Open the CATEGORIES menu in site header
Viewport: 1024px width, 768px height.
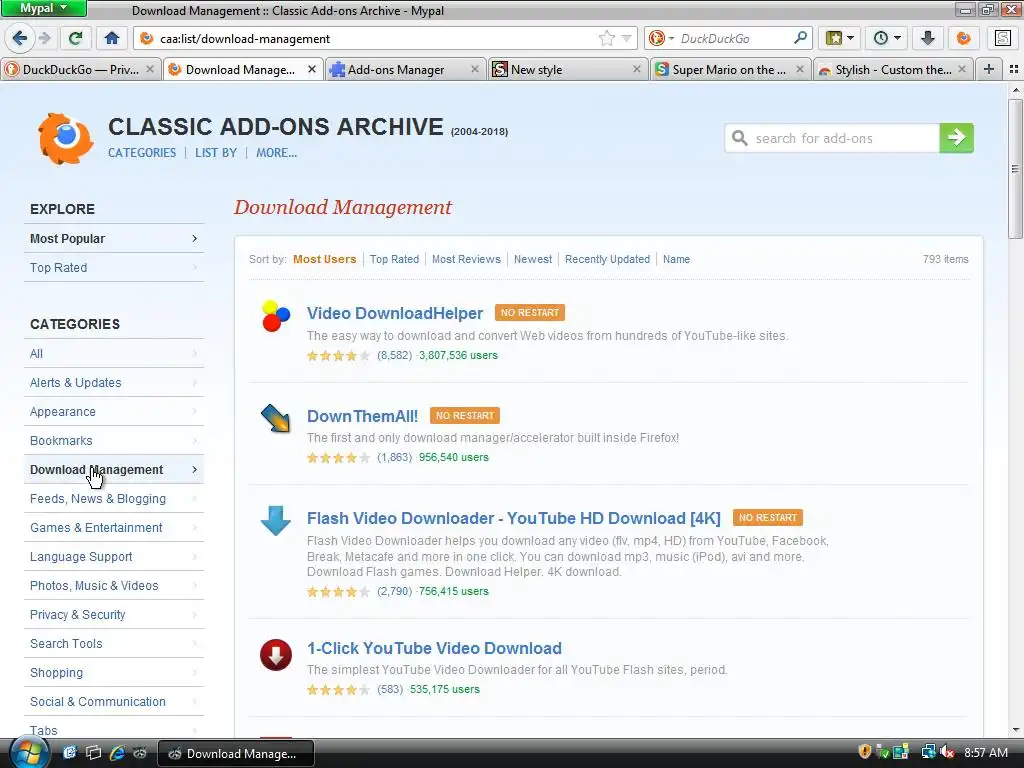[142, 153]
